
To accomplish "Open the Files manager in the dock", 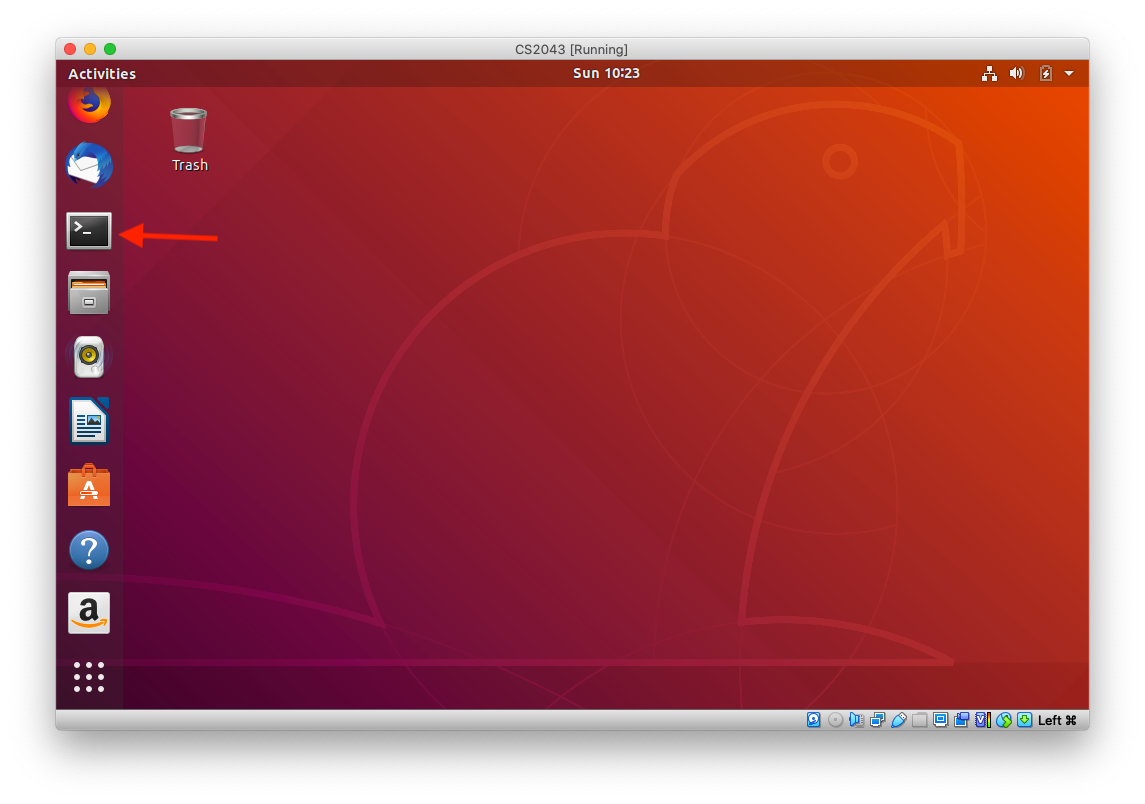I will pyautogui.click(x=89, y=293).
